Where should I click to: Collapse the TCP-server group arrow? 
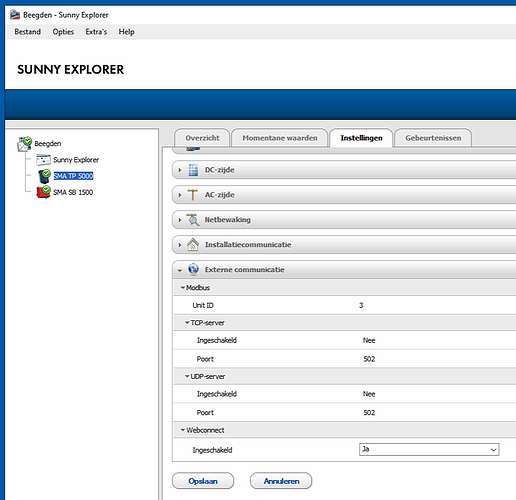pos(187,322)
